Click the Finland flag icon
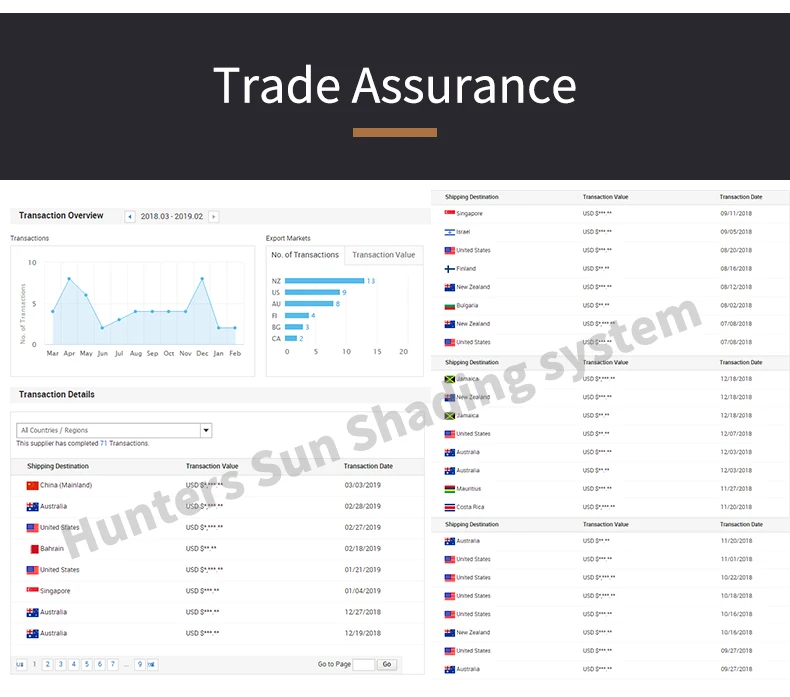This screenshot has height=697, width=790. (449, 269)
